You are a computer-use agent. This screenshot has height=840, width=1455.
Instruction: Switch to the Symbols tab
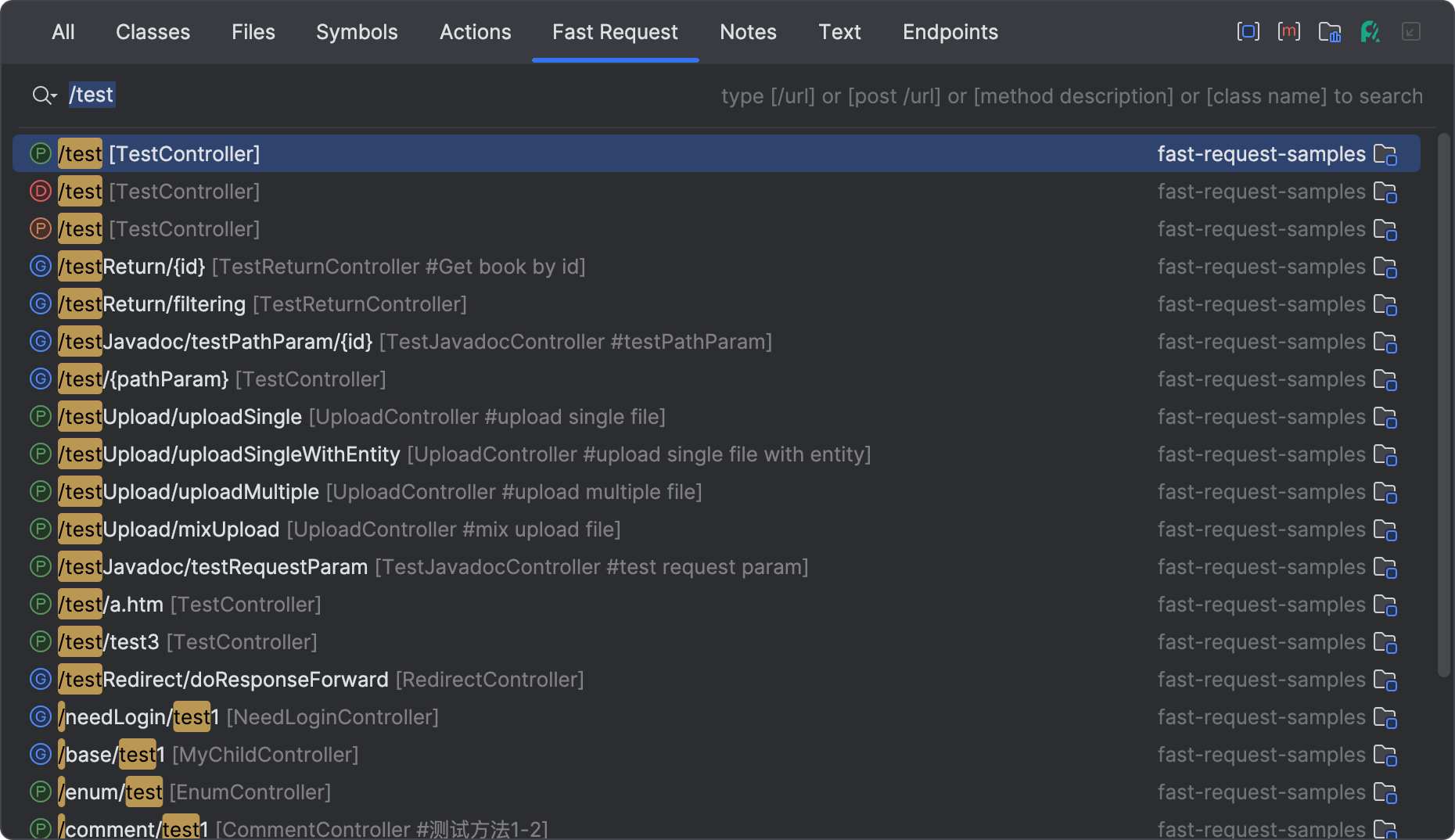tap(357, 32)
